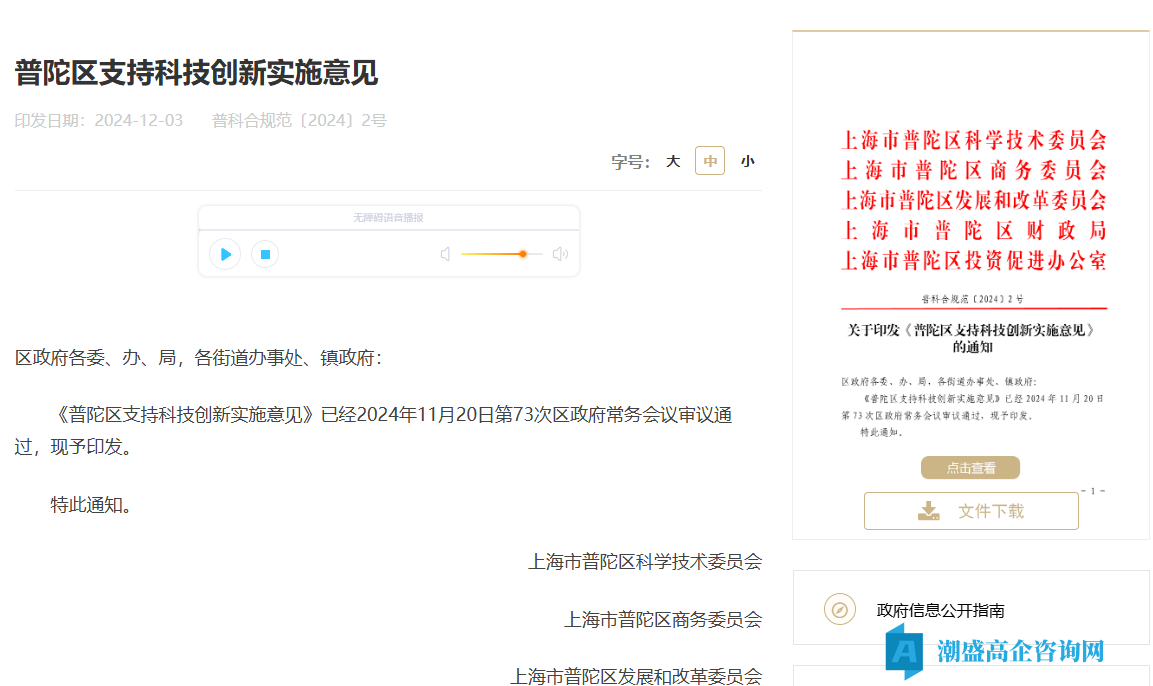Click the blue 潮盛高企咨询网 logo icon

click(x=903, y=651)
